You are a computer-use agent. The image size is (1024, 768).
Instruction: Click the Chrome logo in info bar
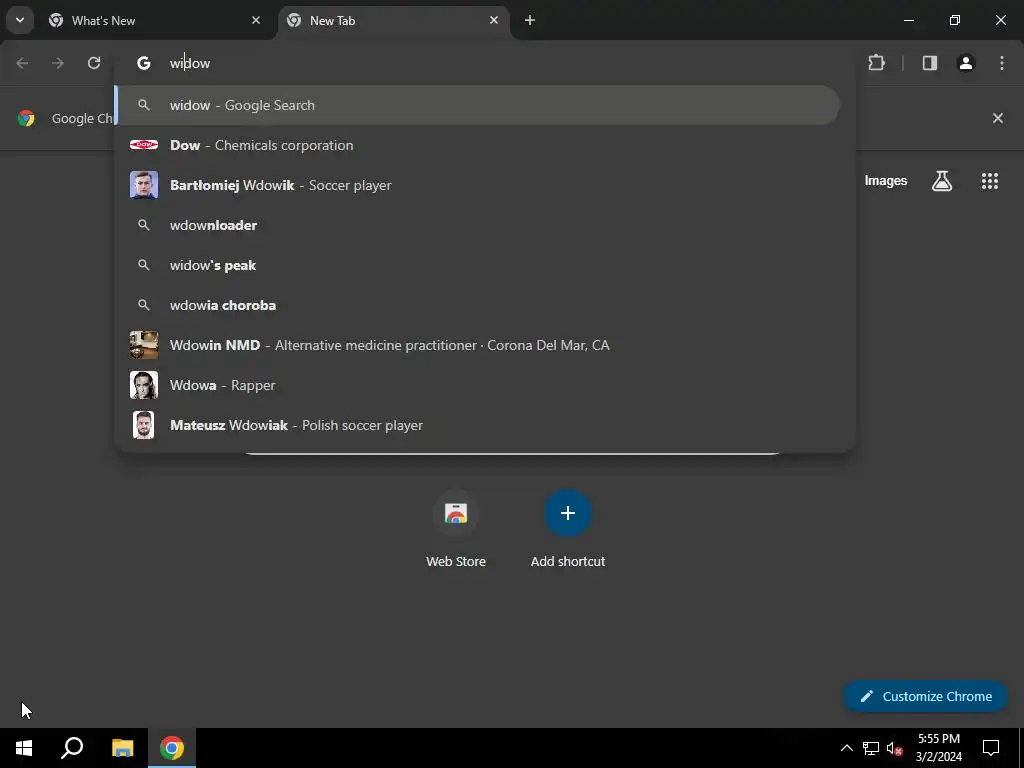click(x=26, y=118)
